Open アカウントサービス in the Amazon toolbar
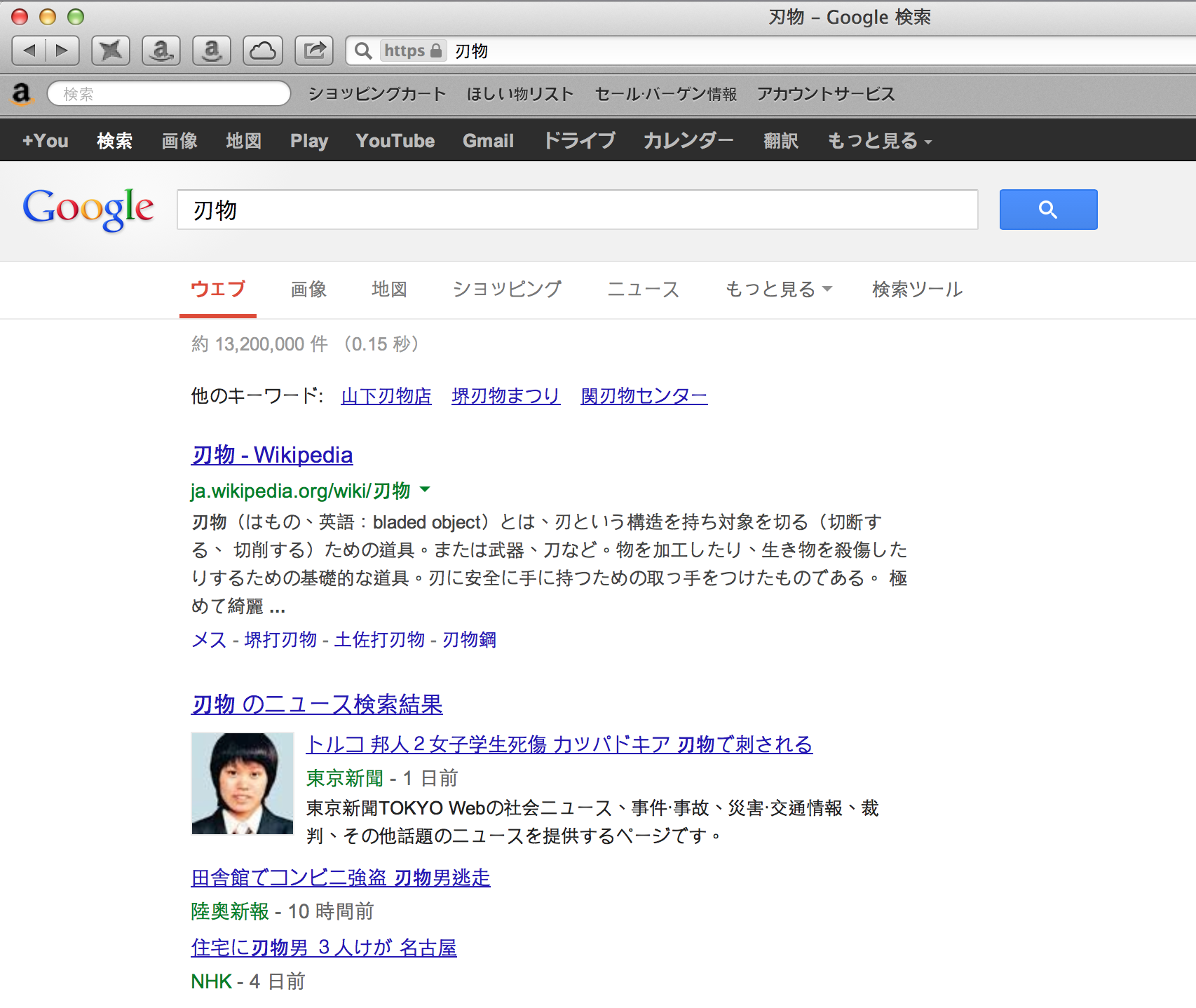The width and height of the screenshot is (1196, 1008). [x=826, y=94]
